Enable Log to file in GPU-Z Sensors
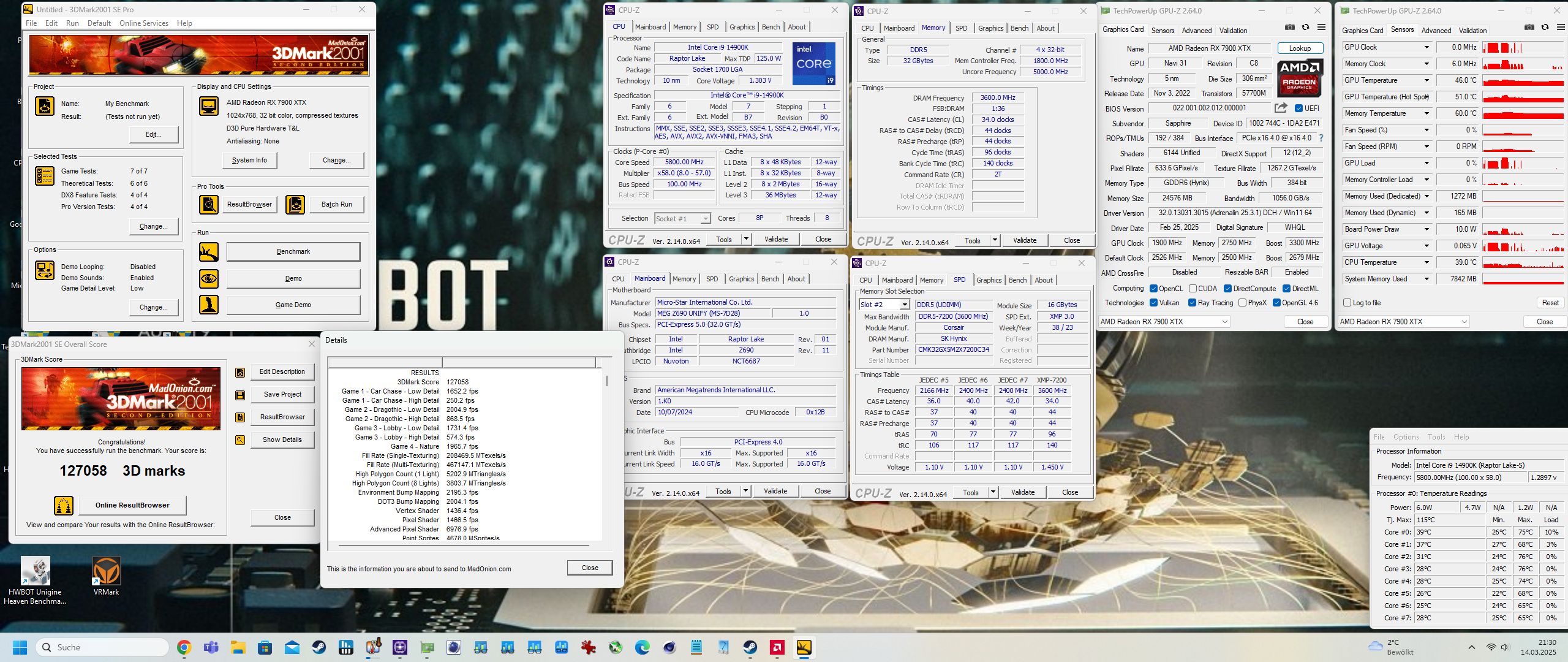1568x662 pixels. [x=1347, y=303]
